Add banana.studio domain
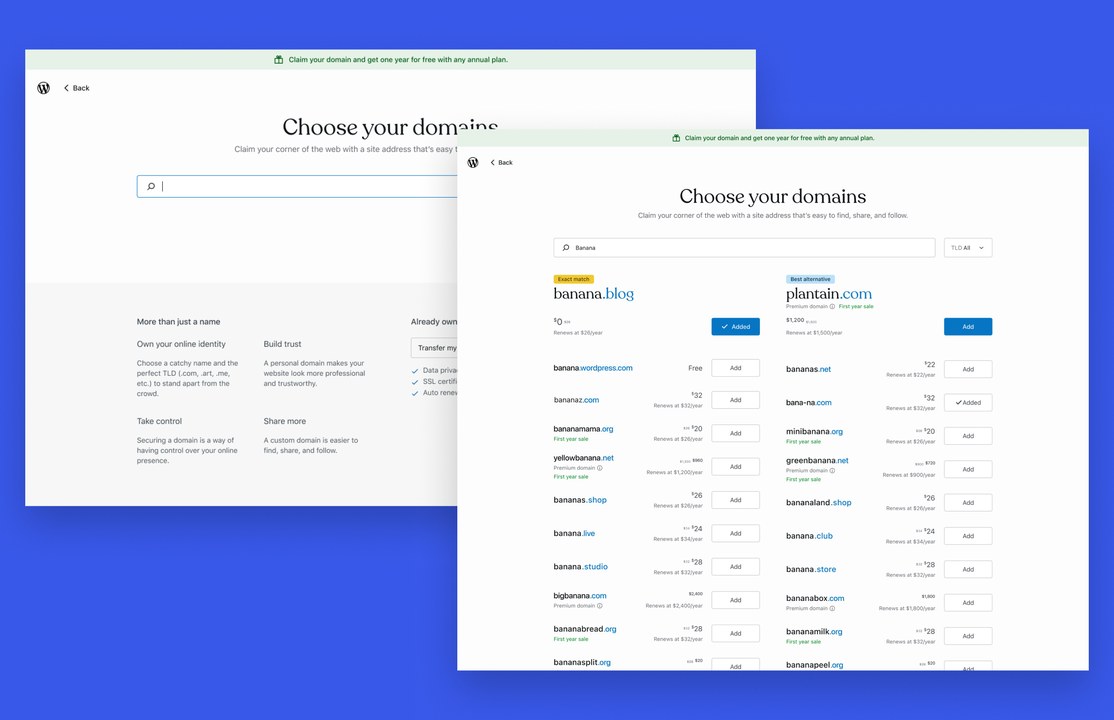The image size is (1114, 720). [x=735, y=567]
